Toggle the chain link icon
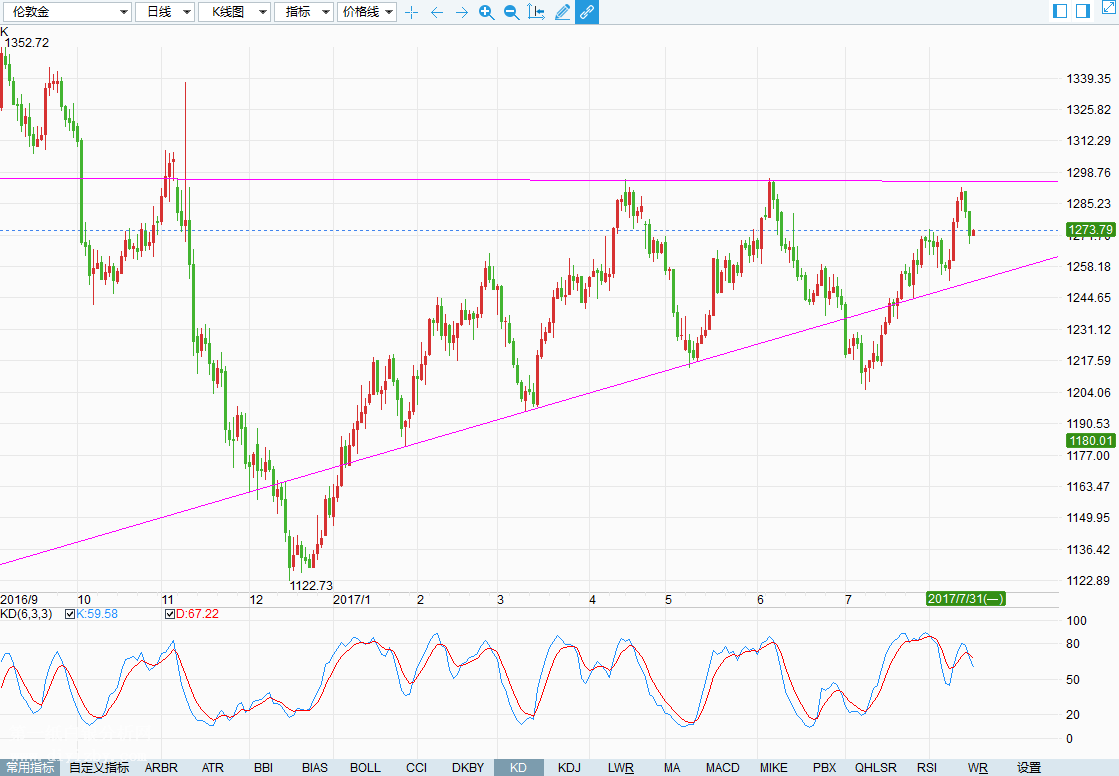 pyautogui.click(x=587, y=12)
